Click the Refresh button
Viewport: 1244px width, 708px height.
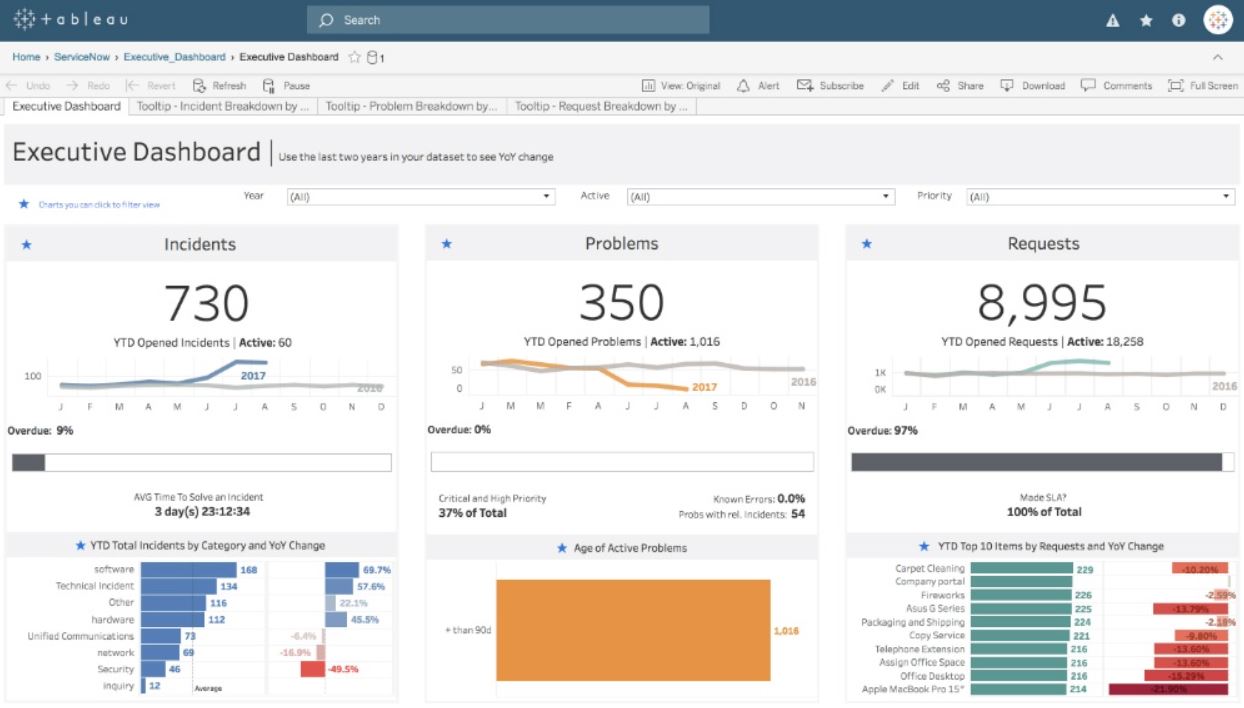tap(221, 85)
